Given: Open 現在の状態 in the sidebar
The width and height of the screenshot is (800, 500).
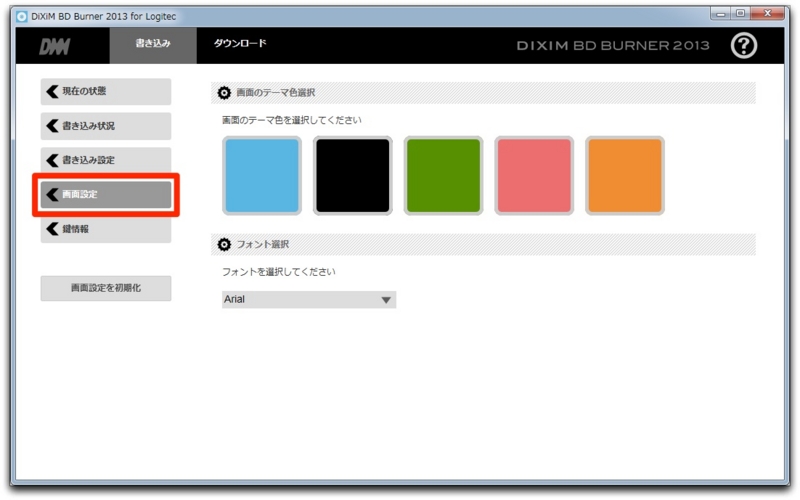Looking at the screenshot, I should pos(106,91).
